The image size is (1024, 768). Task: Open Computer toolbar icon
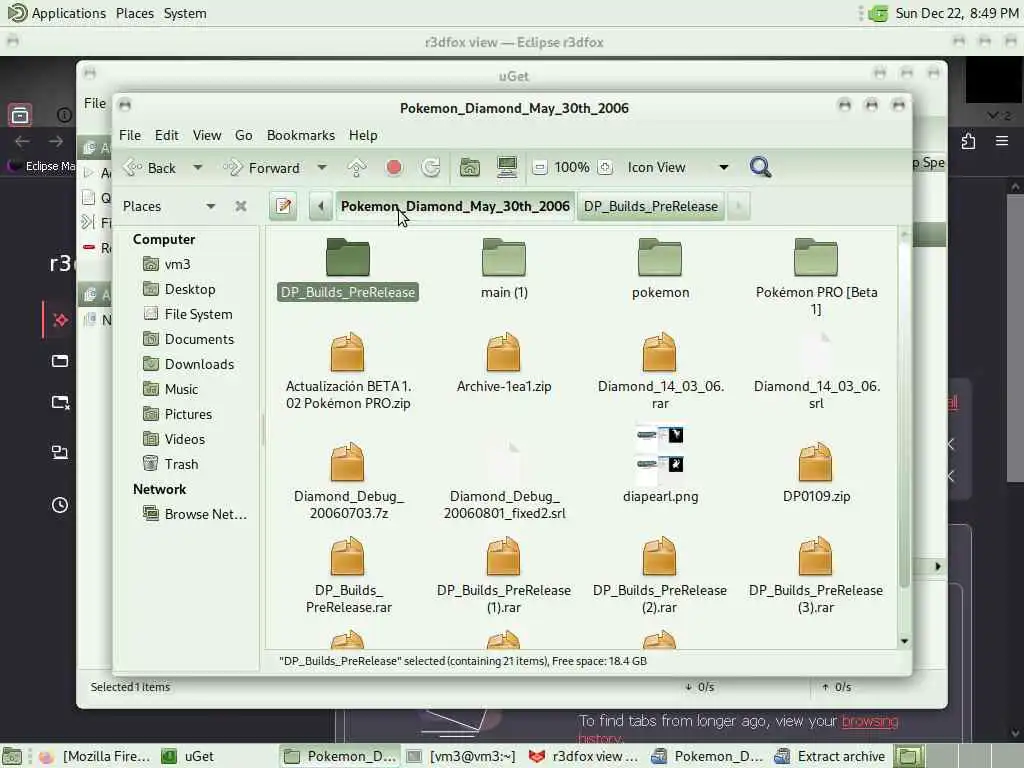[x=507, y=168]
